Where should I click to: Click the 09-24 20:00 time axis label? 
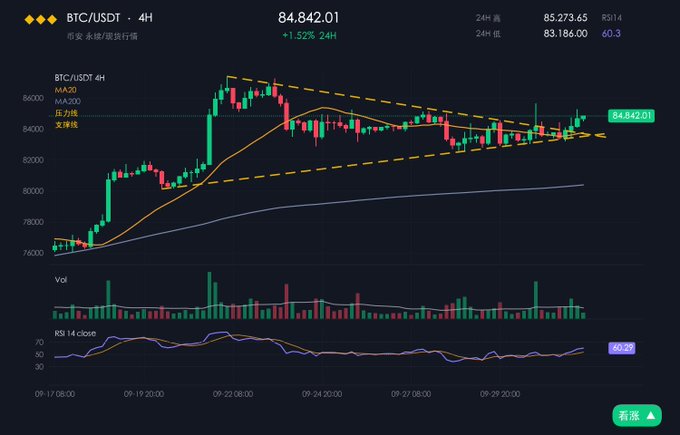coord(322,394)
